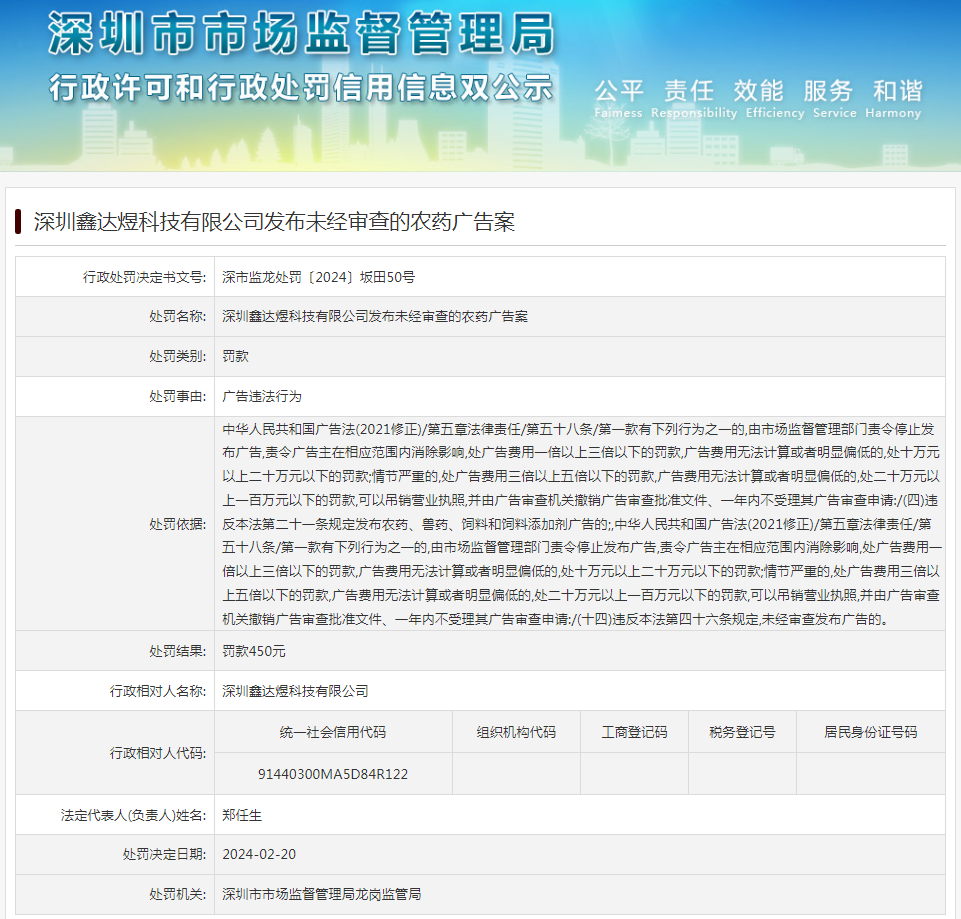Click the penalty type value 罚款

(x=235, y=356)
